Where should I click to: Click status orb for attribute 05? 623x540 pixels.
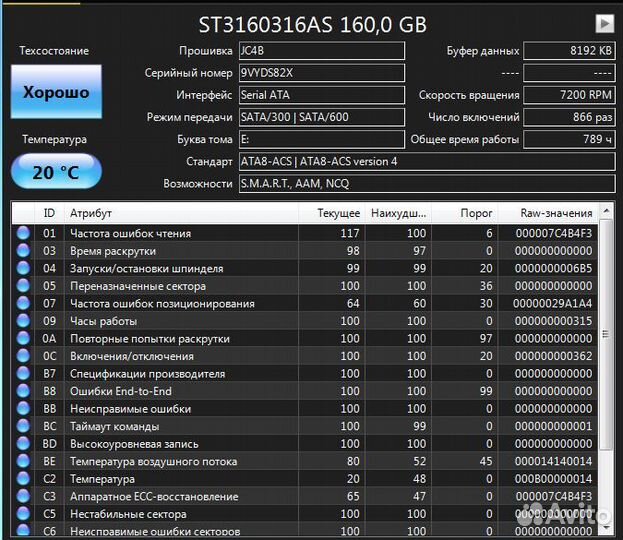tap(23, 286)
